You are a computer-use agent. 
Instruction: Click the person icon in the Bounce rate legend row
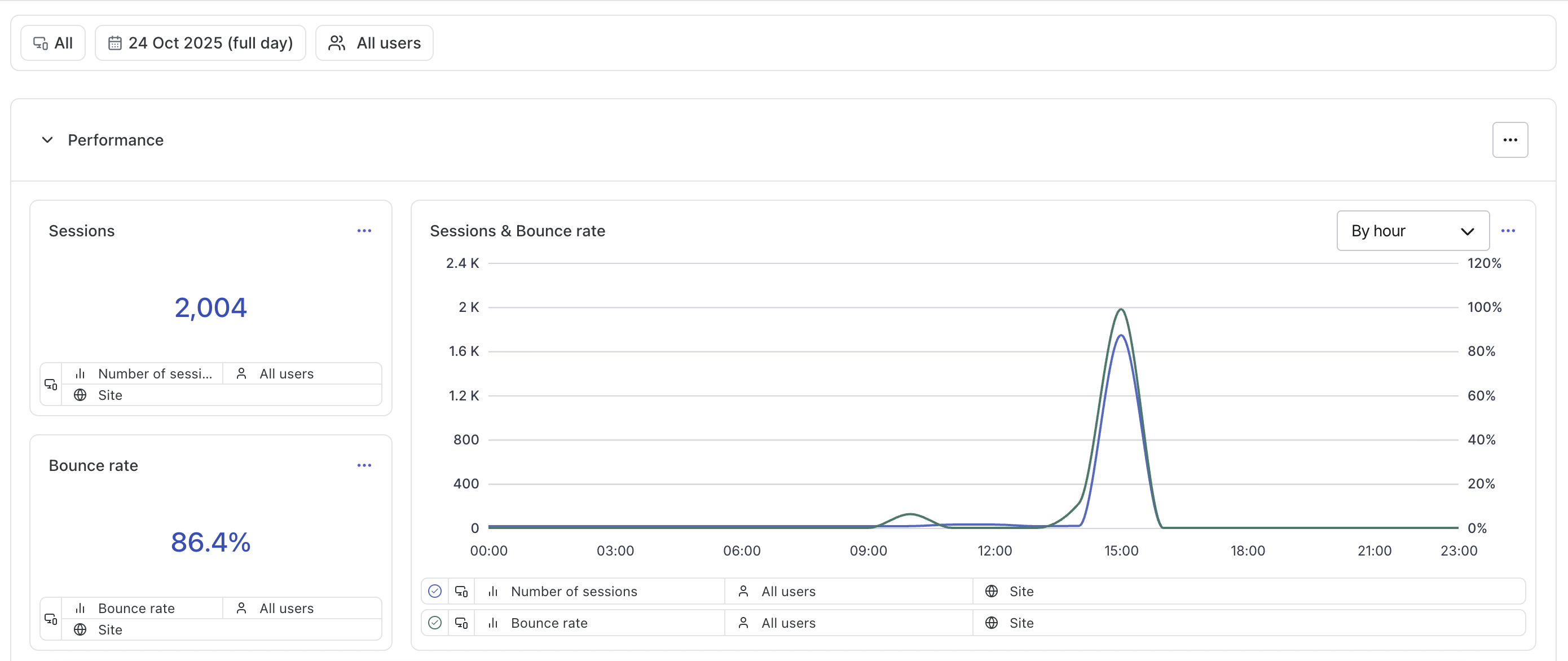point(743,623)
